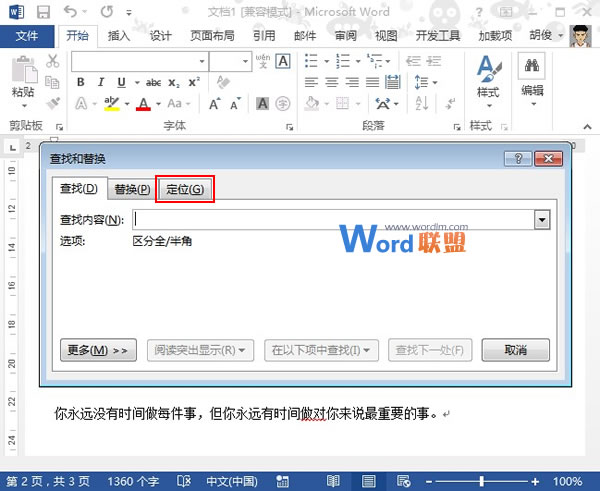This screenshot has height=491, width=600.
Task: Open the Font dialog launcher
Action: click(290, 127)
